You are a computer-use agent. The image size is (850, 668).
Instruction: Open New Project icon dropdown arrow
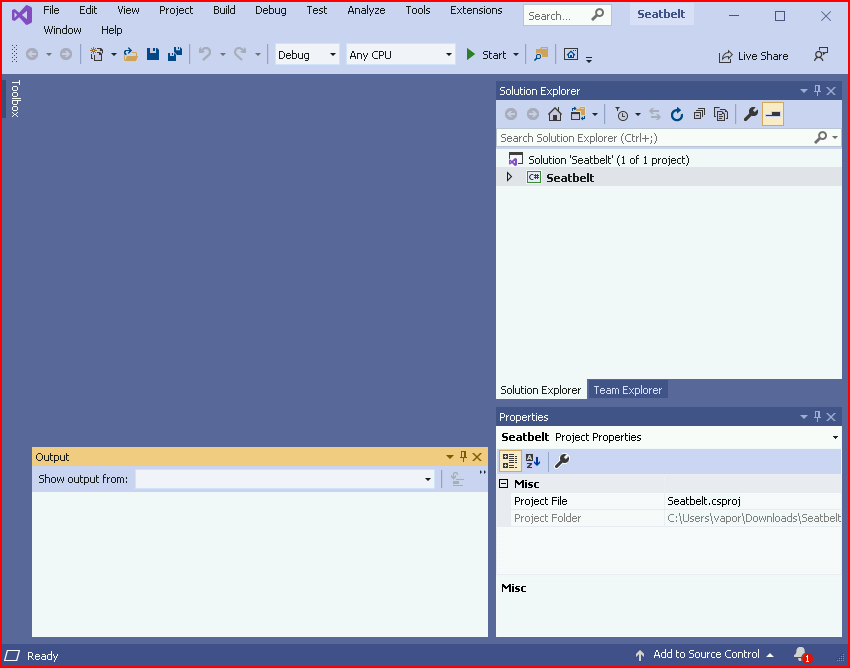click(x=113, y=54)
